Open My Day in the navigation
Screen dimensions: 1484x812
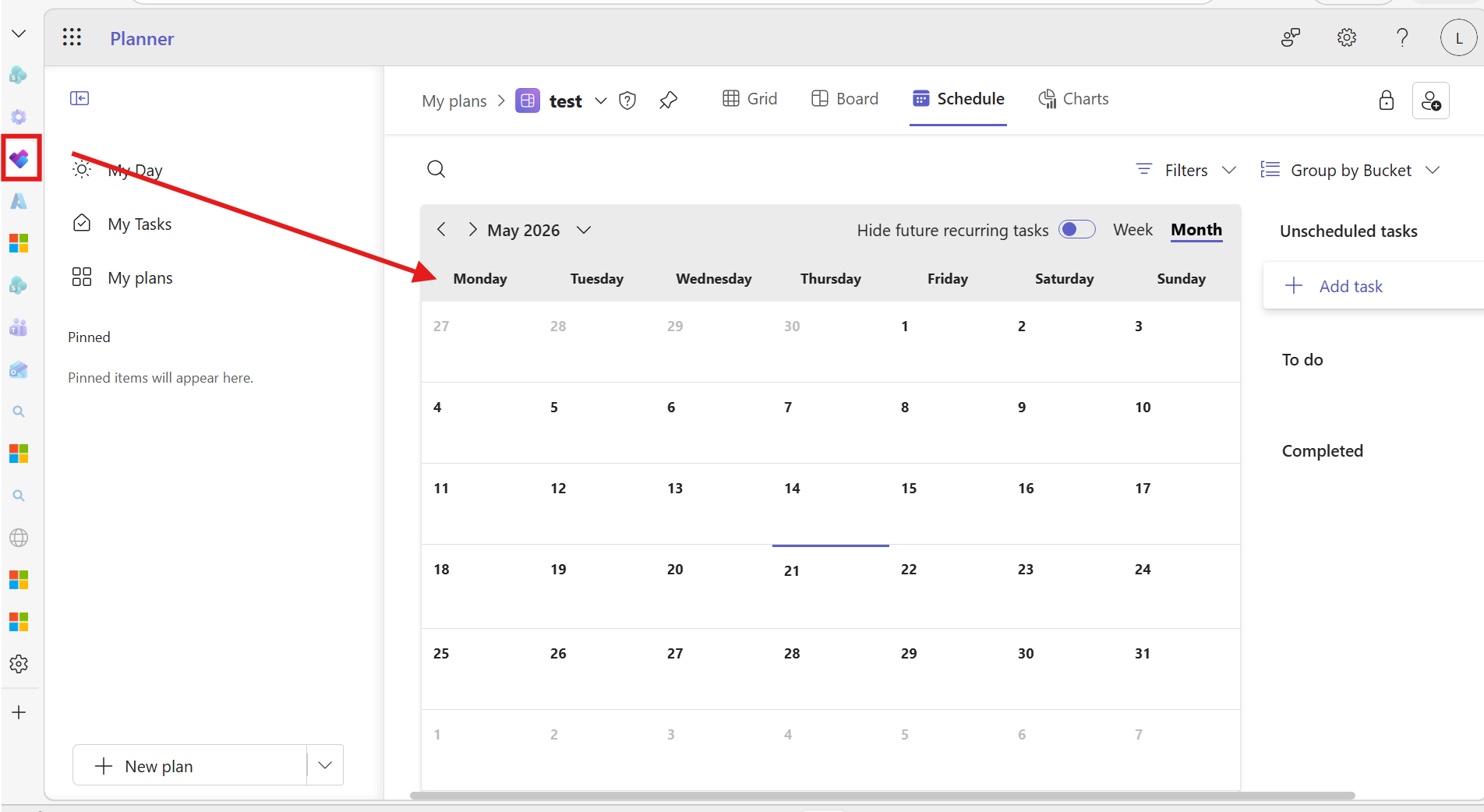(135, 170)
